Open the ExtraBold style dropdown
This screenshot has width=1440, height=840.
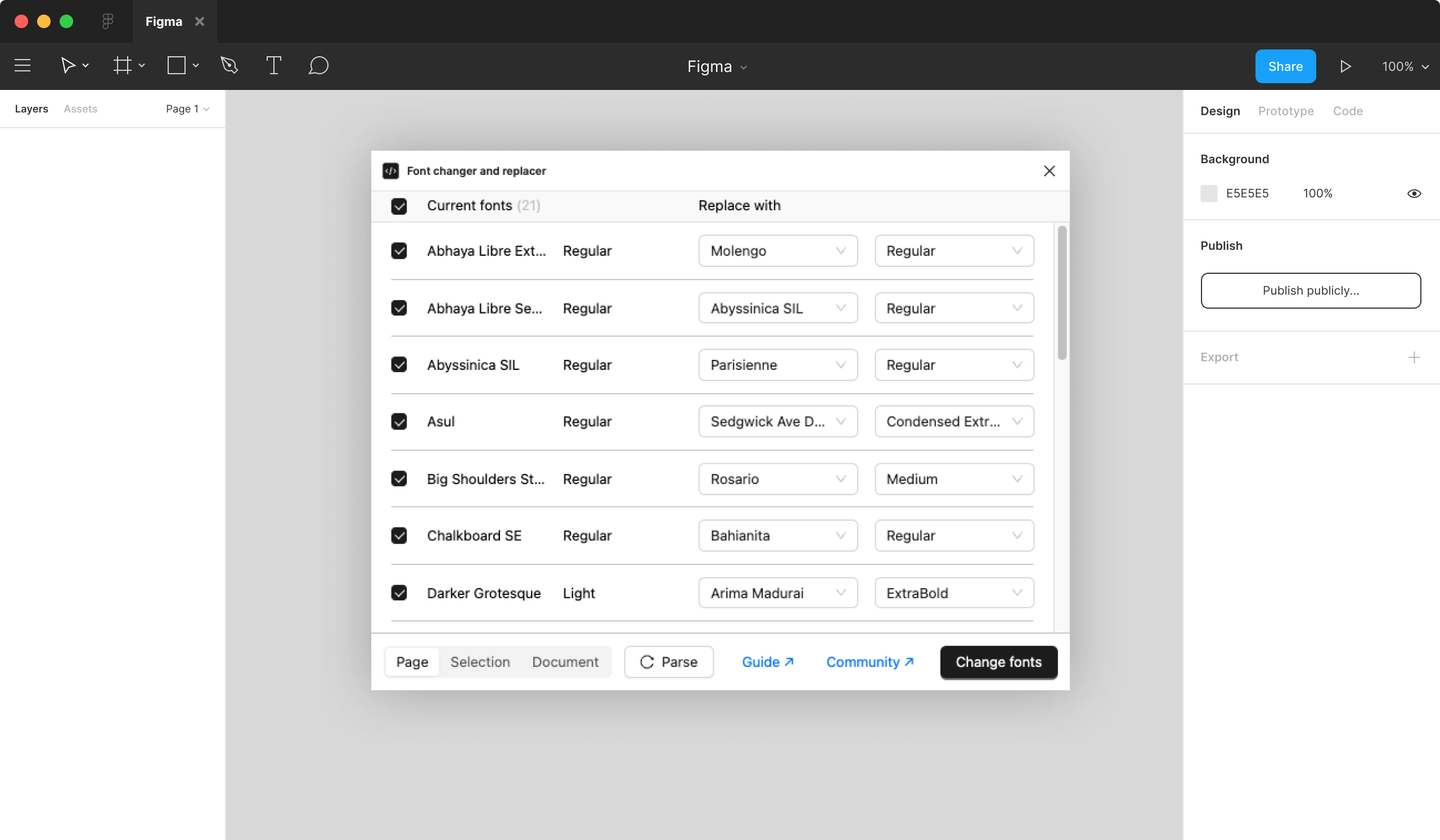[953, 593]
